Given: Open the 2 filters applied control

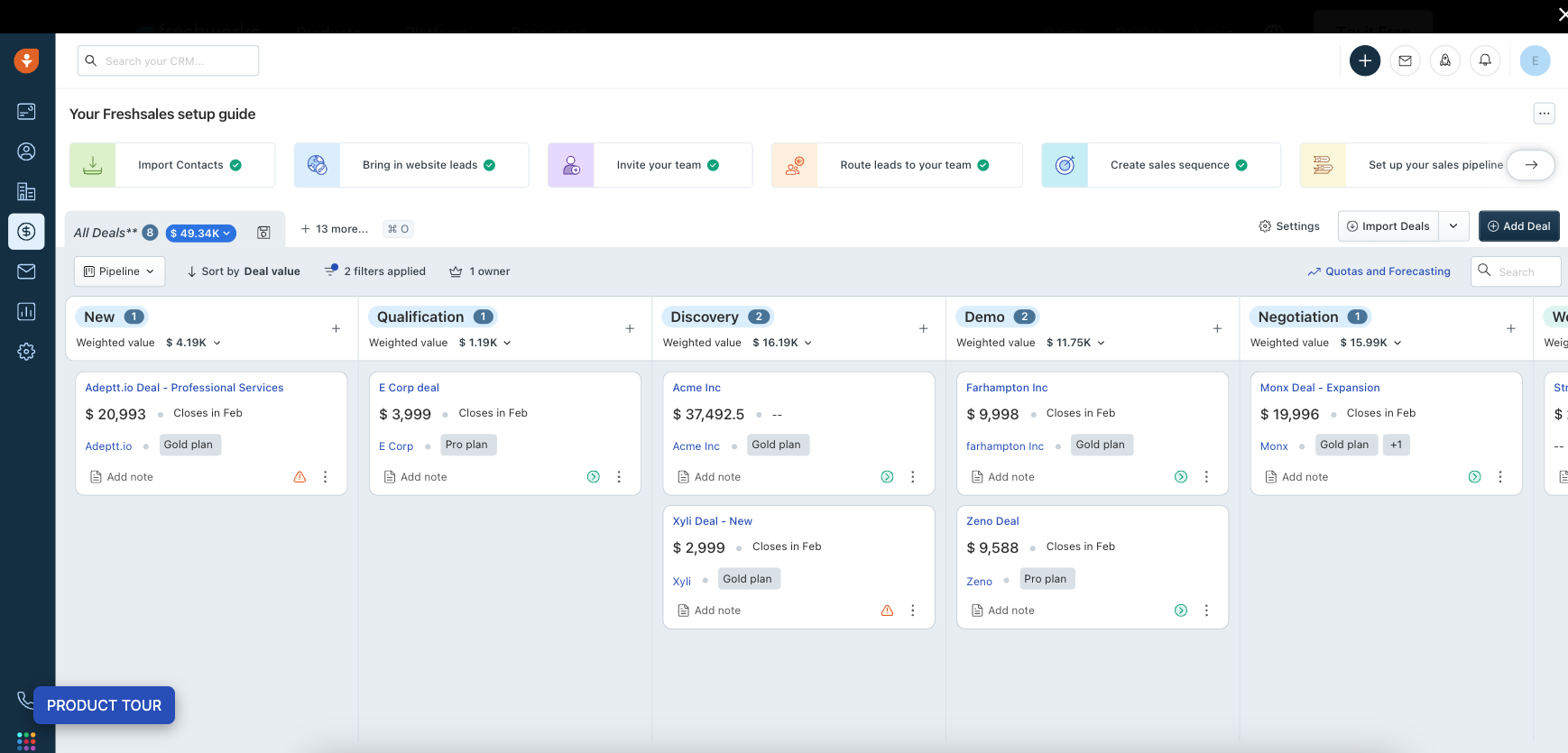Looking at the screenshot, I should 375,271.
